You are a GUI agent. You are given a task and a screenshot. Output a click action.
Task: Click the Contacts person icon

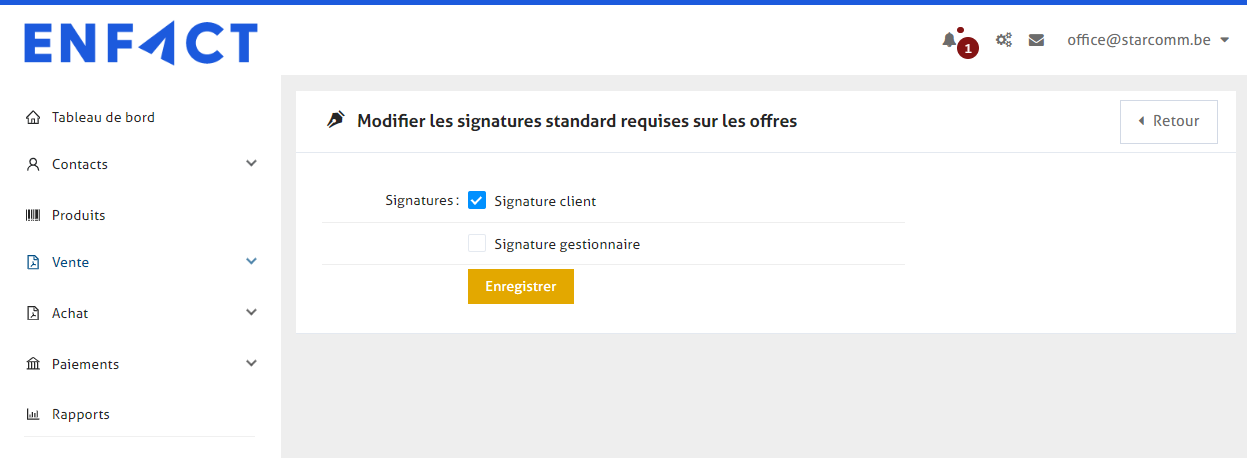point(33,164)
